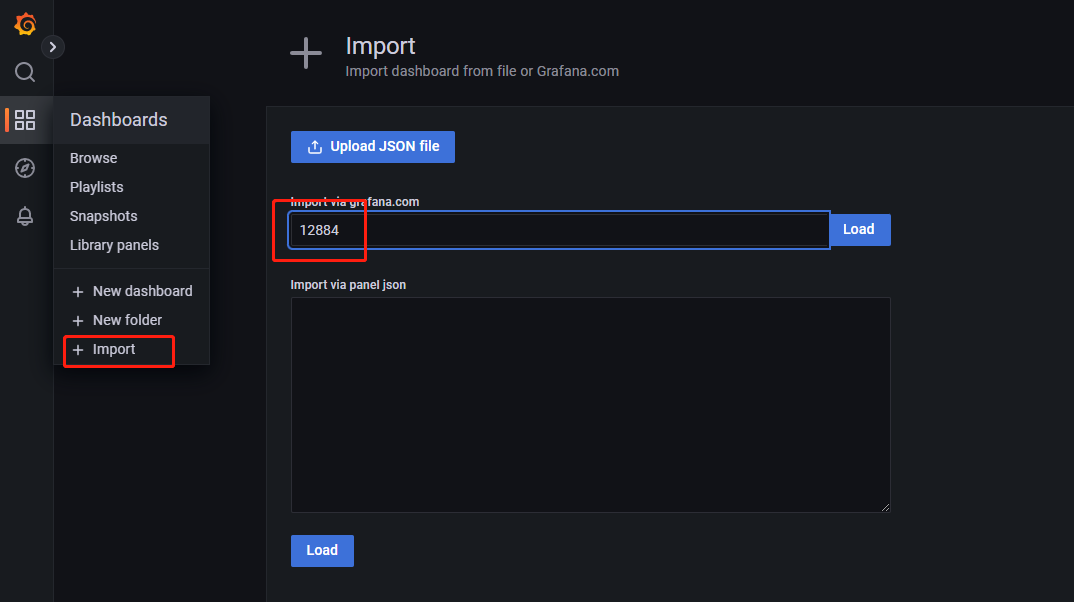Click Load next to the grafana.com ID field
The height and width of the screenshot is (602, 1074).
[x=859, y=230]
